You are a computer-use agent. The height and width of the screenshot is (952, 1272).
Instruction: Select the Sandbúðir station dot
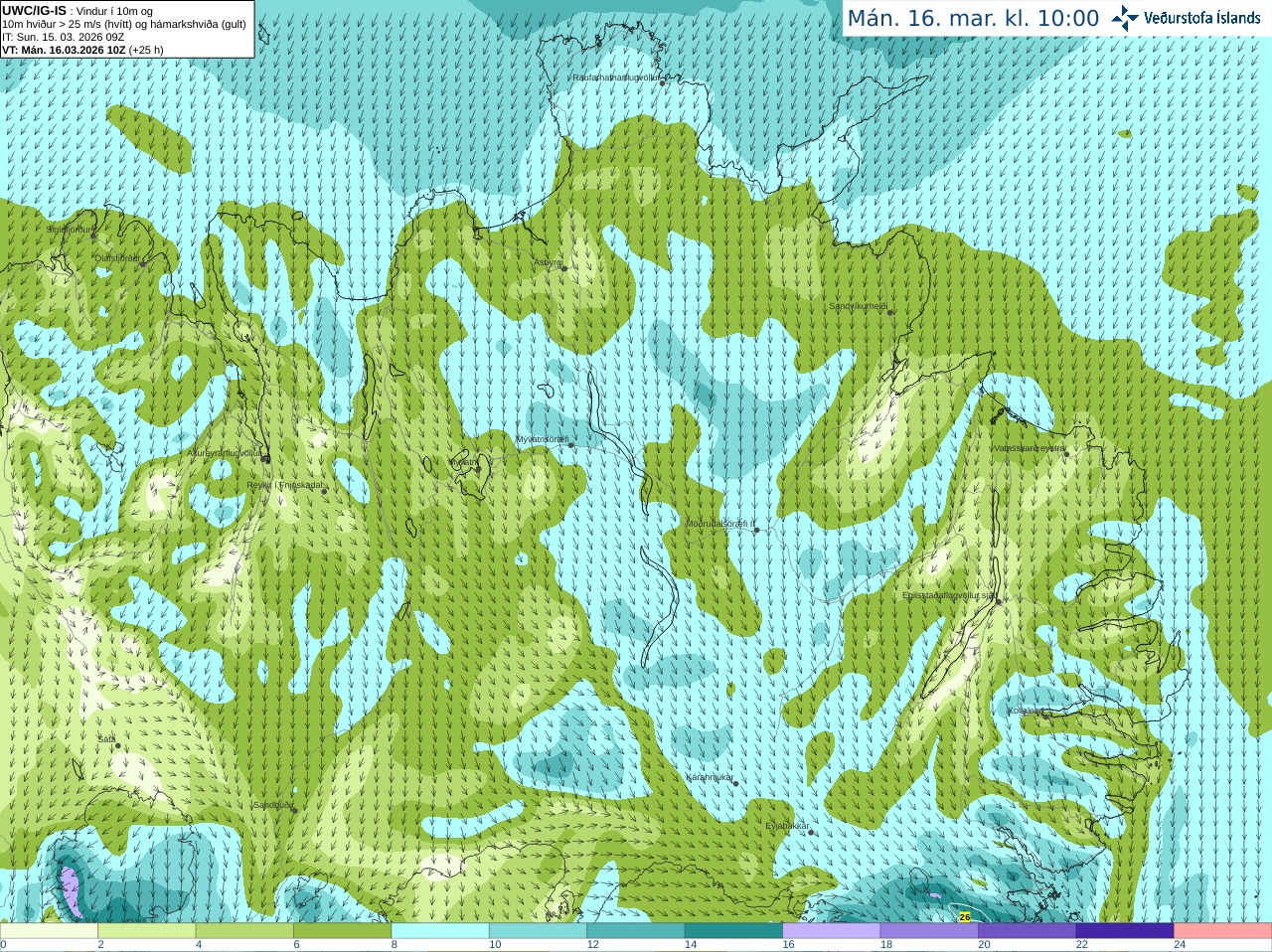[x=294, y=811]
